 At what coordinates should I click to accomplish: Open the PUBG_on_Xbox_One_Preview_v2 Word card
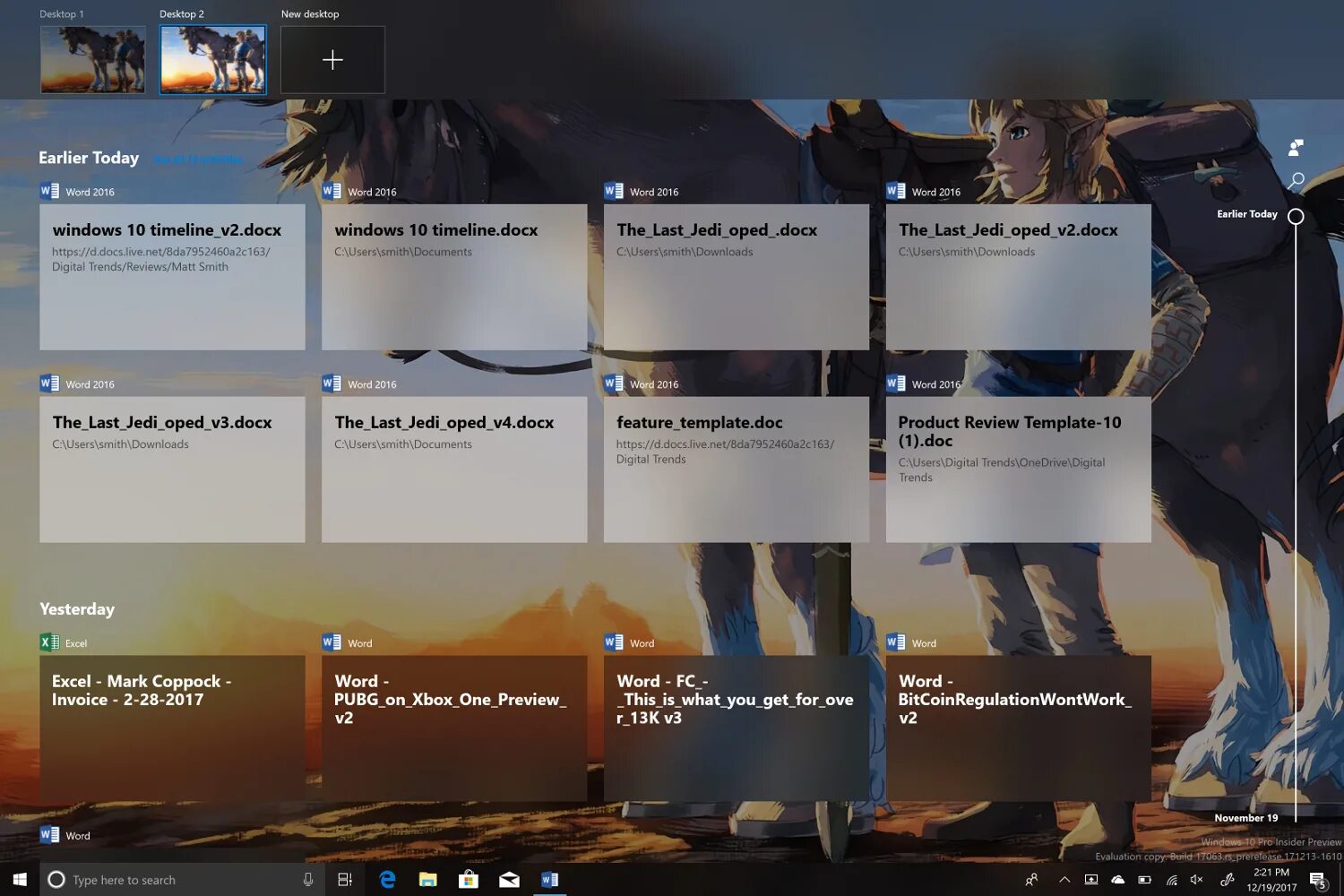click(x=454, y=728)
